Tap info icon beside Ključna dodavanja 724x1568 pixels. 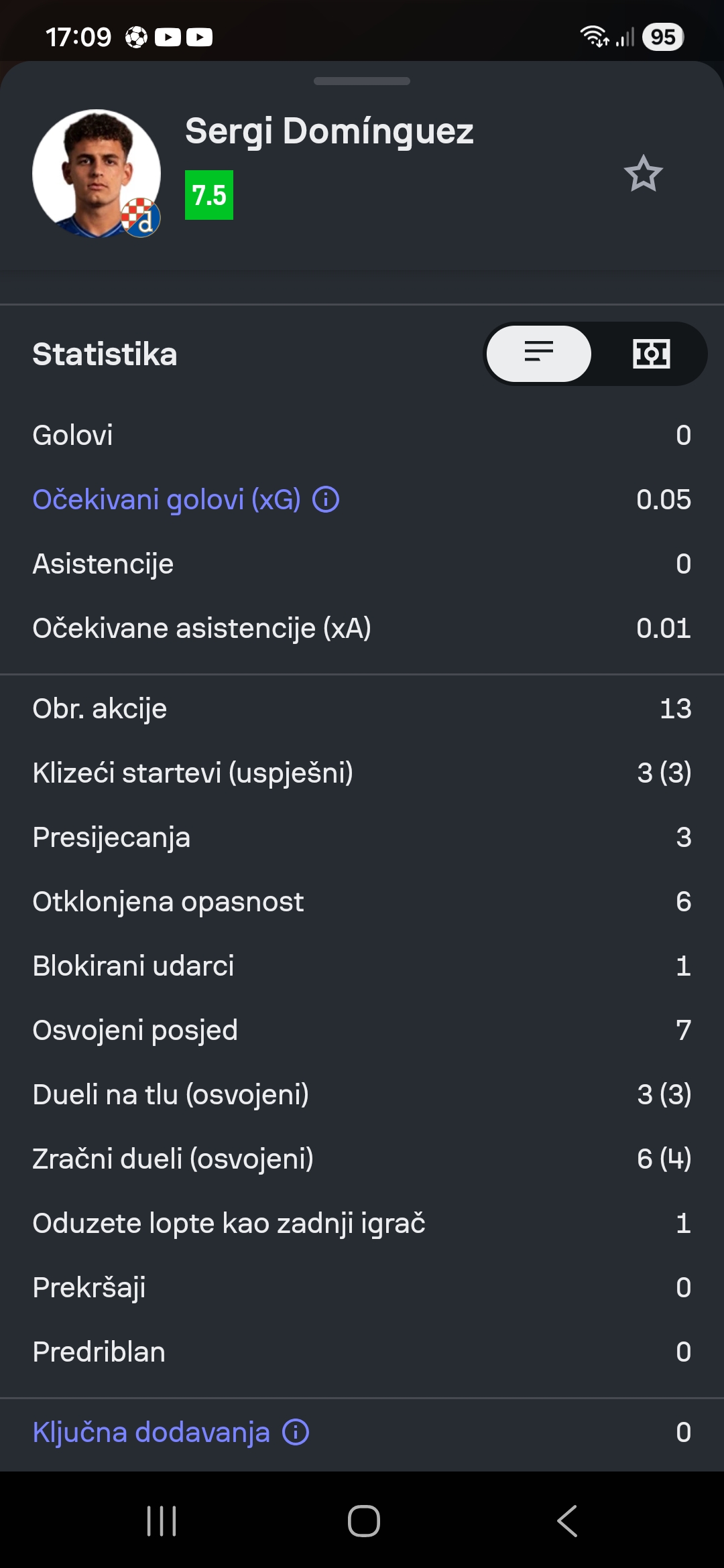coord(296,1433)
